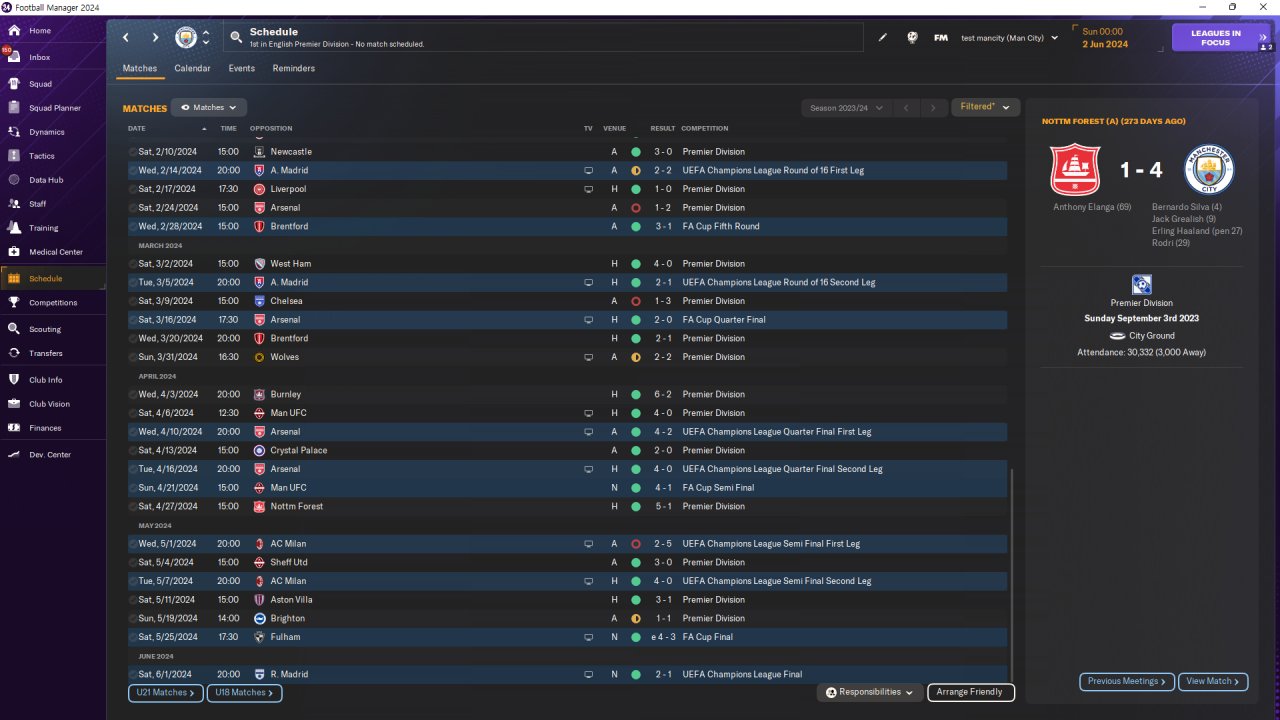Open the Dev. Center sidebar icon
The image size is (1280, 720).
pos(14,455)
